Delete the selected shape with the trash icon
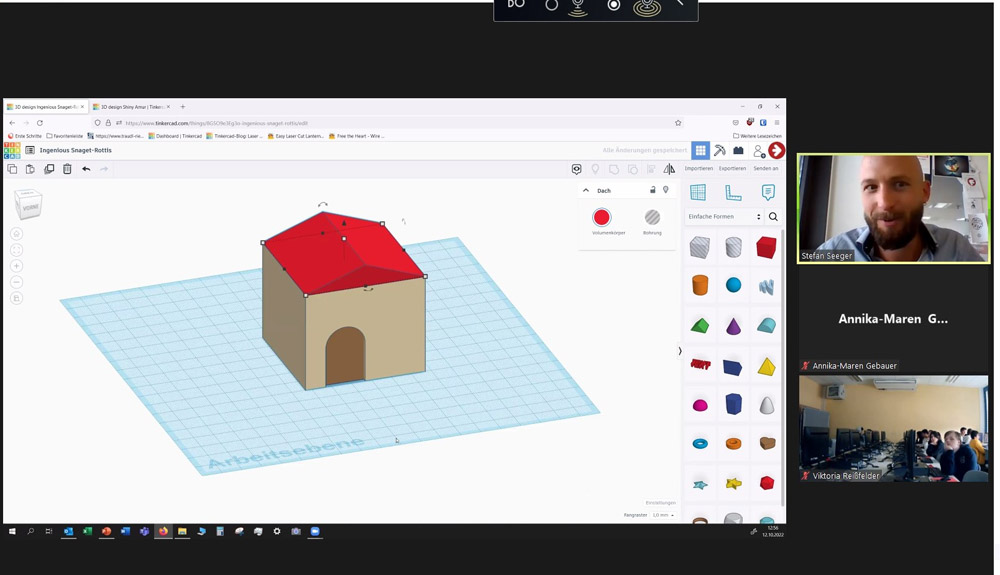1000x575 pixels. pos(67,169)
